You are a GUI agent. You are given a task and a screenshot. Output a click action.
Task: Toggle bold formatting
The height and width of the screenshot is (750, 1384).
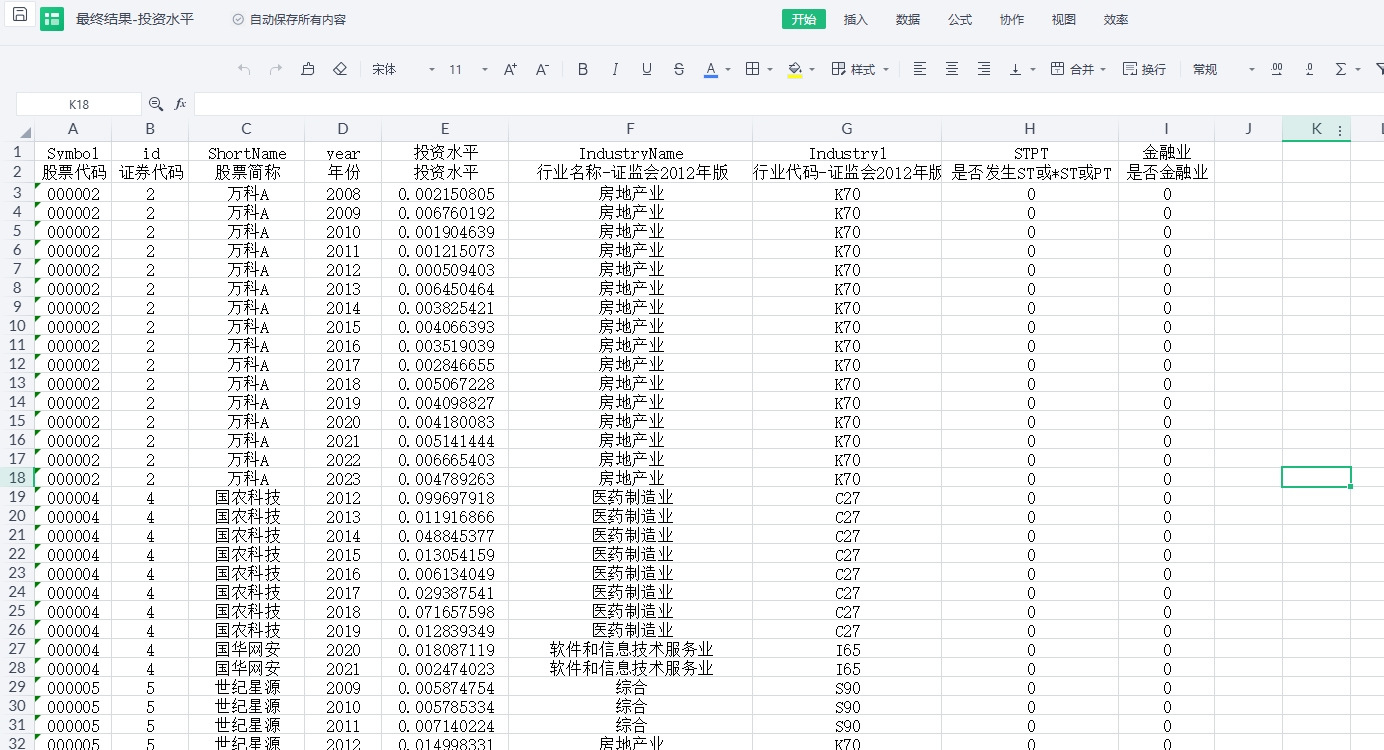(583, 69)
